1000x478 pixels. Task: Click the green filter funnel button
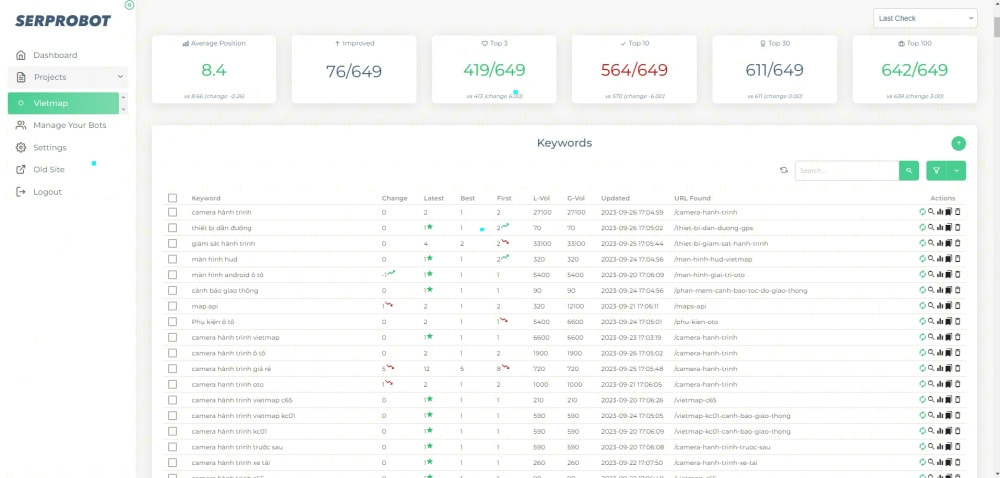(x=936, y=170)
